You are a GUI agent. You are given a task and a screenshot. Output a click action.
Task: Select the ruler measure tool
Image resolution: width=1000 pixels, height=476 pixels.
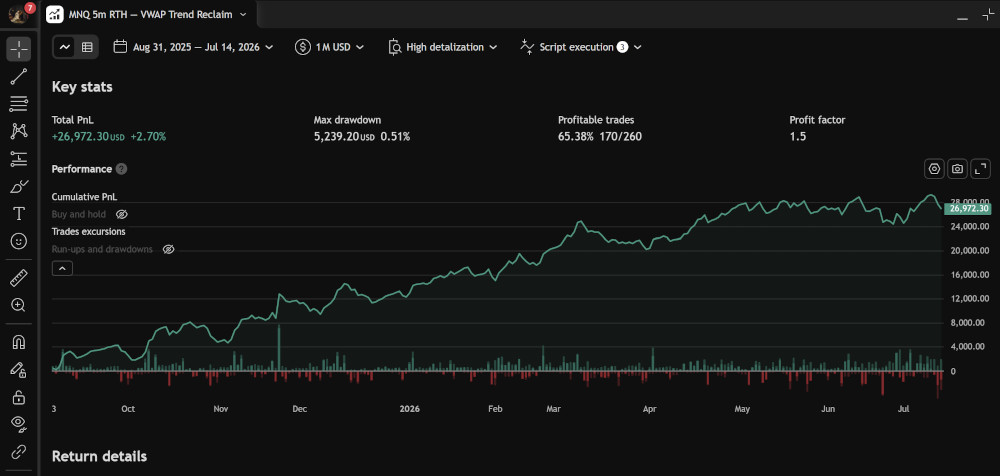(18, 278)
